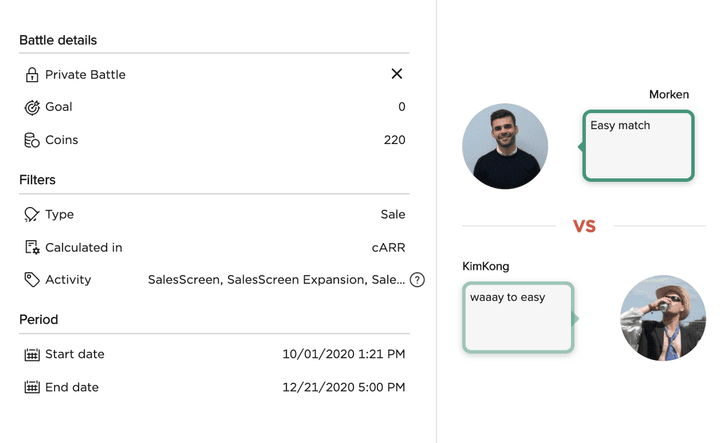720x443 pixels.
Task: Click the truncated Activity list value
Action: (x=276, y=280)
